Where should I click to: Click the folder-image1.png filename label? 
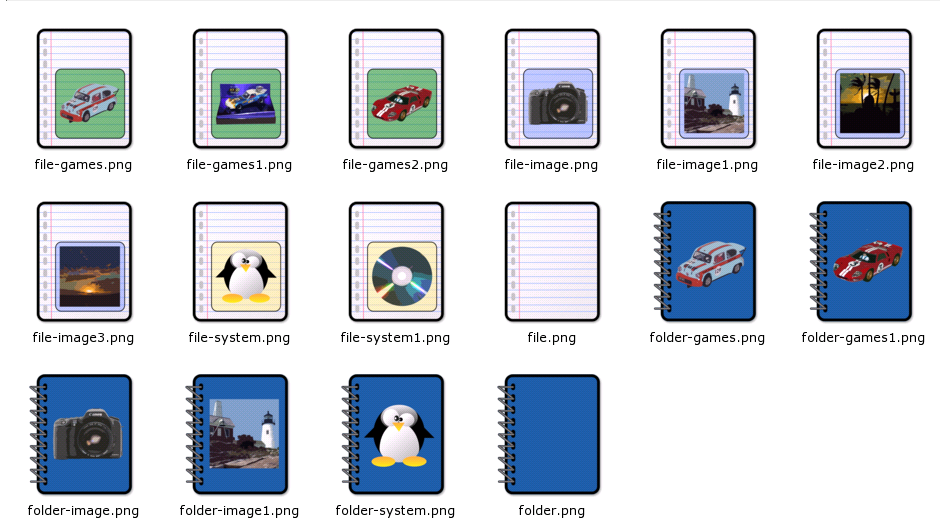(239, 511)
